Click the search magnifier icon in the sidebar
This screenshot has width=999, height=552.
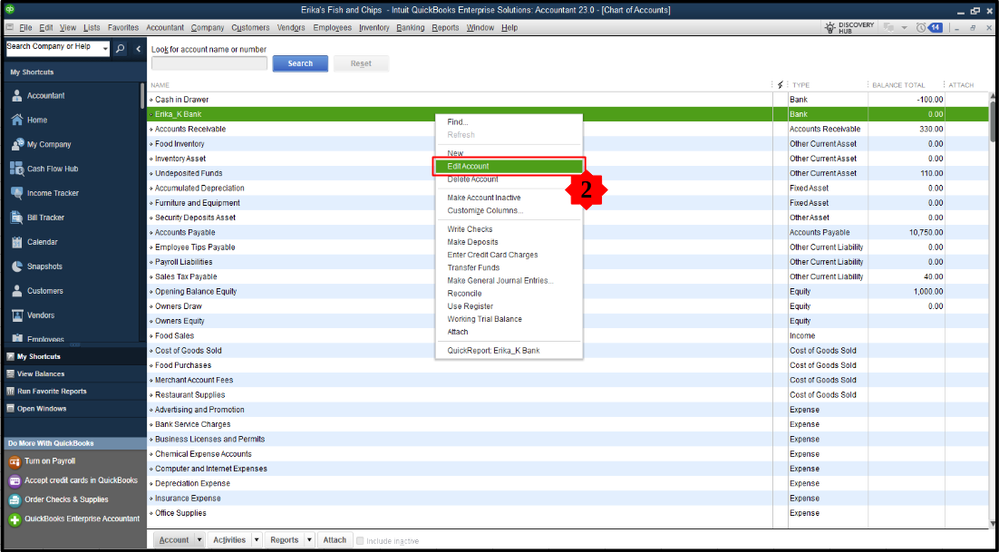tap(120, 48)
